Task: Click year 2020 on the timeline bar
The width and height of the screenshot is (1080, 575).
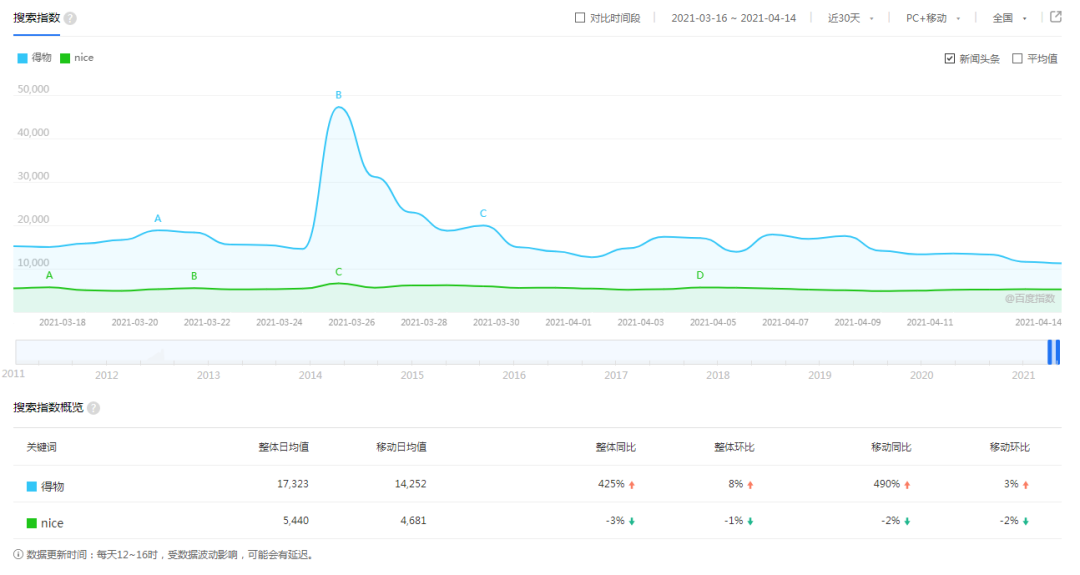Action: click(x=922, y=375)
